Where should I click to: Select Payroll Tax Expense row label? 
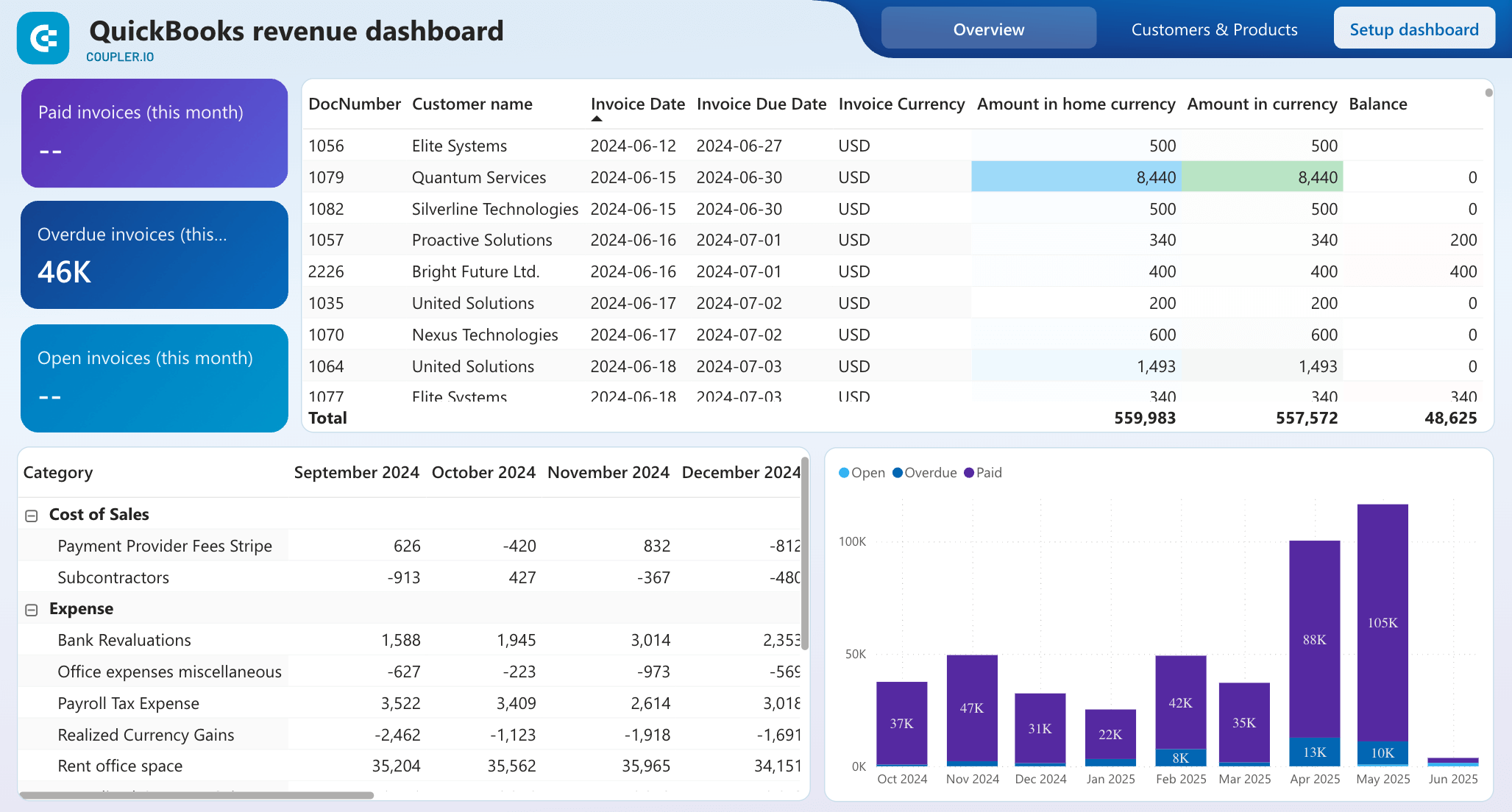click(x=128, y=703)
